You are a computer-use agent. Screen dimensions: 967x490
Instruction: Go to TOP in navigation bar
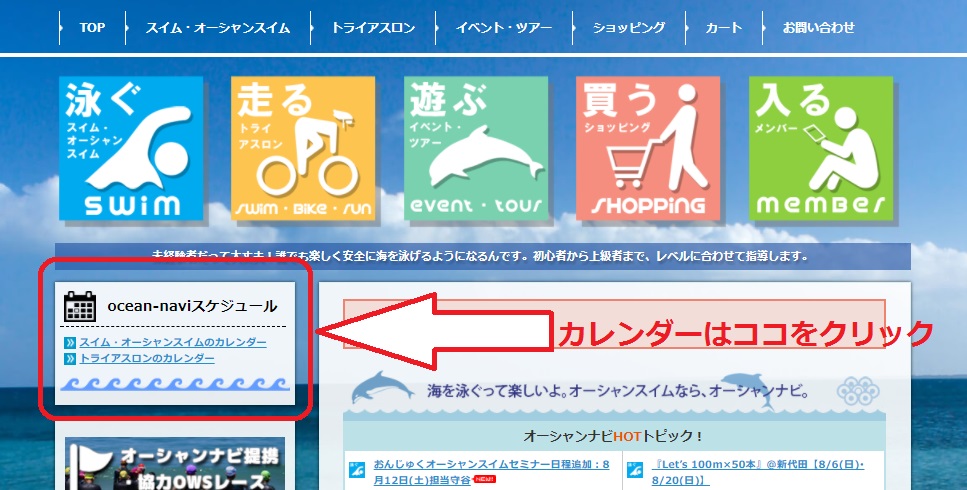(x=92, y=28)
